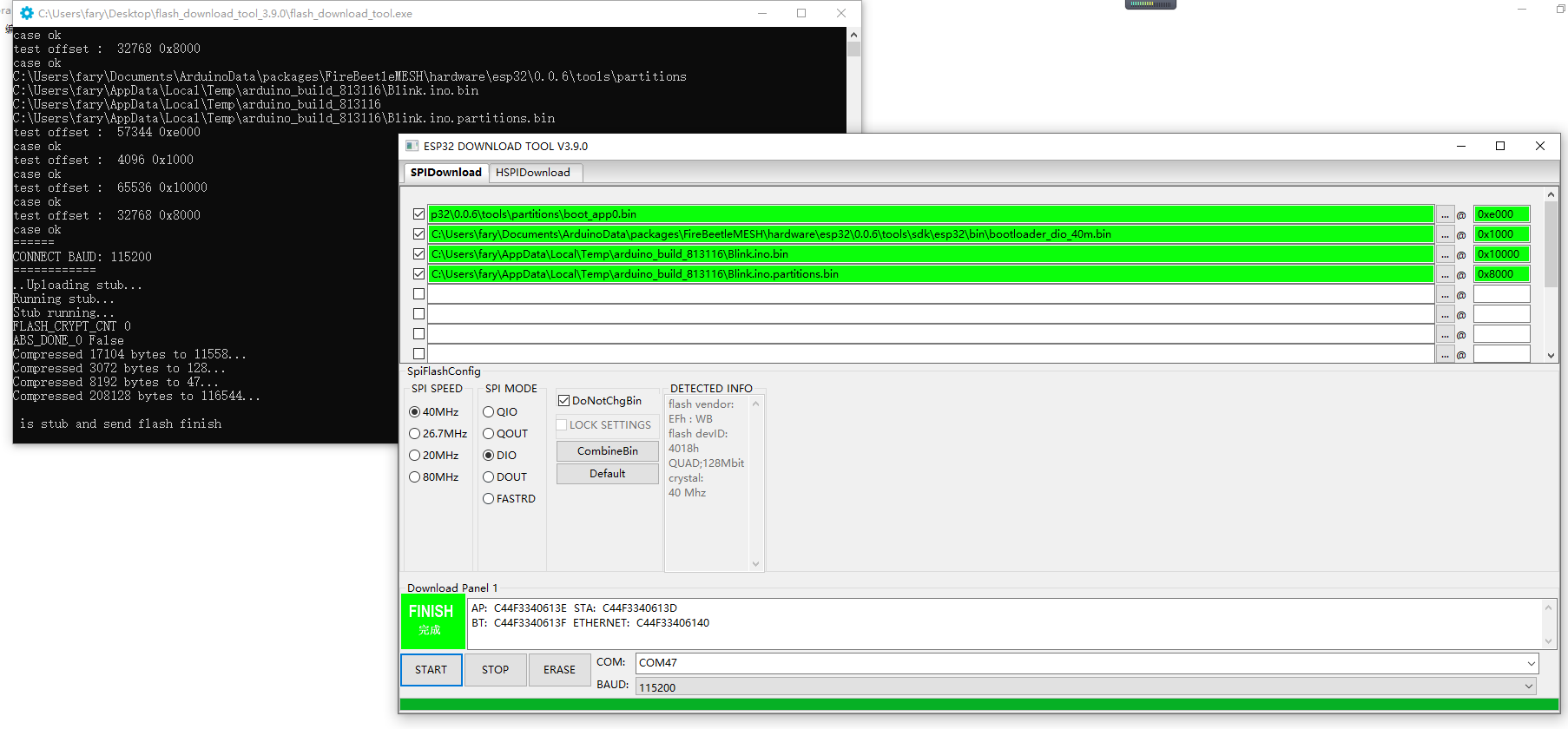The image size is (1568, 729).
Task: Click the file list scrollbar down arrow
Action: 1551,355
